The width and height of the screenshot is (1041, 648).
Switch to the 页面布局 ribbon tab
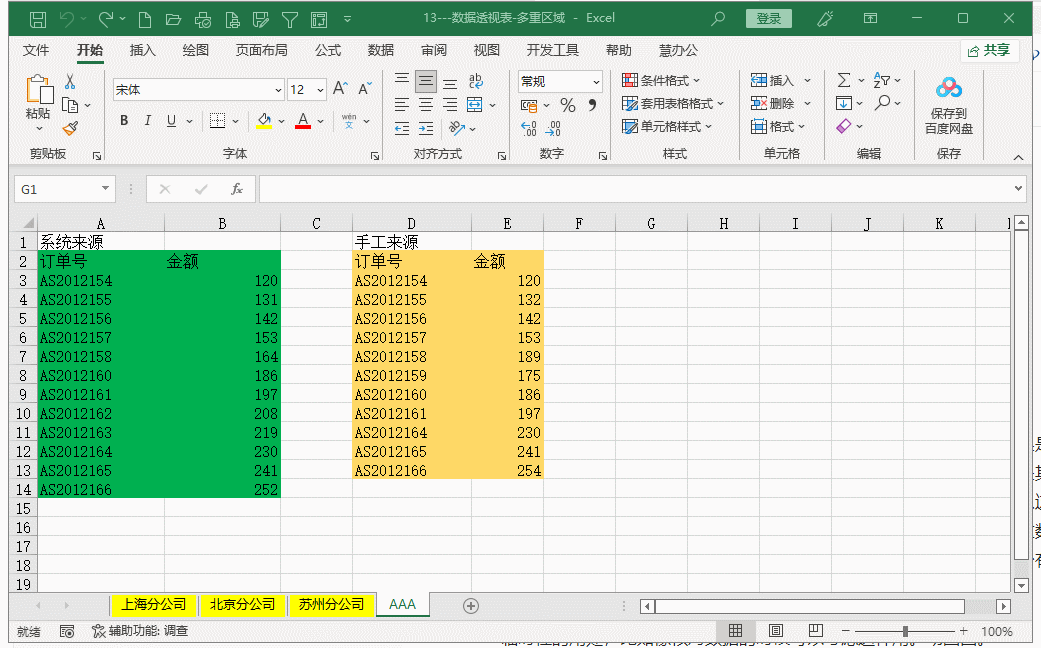point(262,50)
